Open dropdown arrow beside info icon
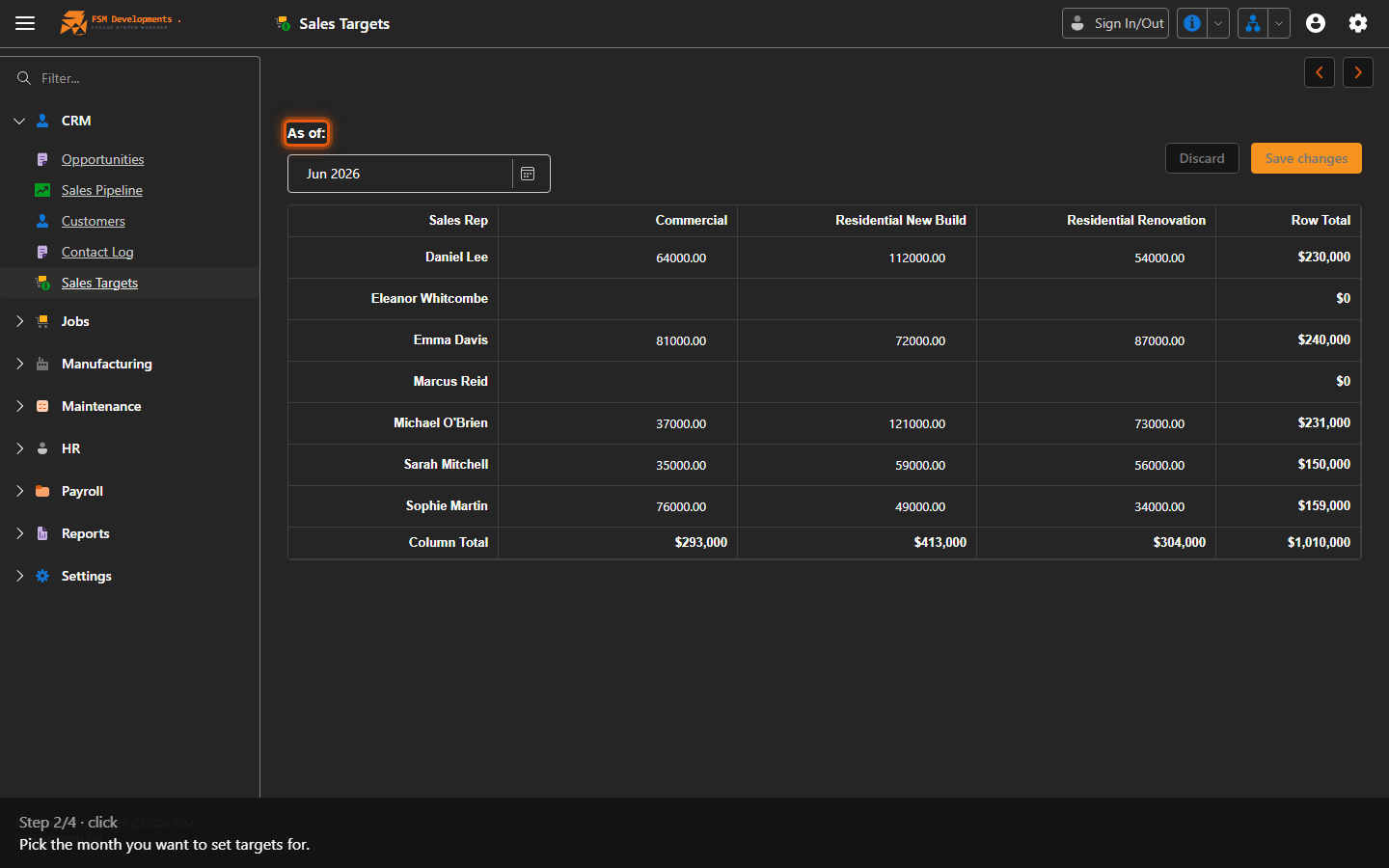Image resolution: width=1389 pixels, height=868 pixels. pos(1218,23)
